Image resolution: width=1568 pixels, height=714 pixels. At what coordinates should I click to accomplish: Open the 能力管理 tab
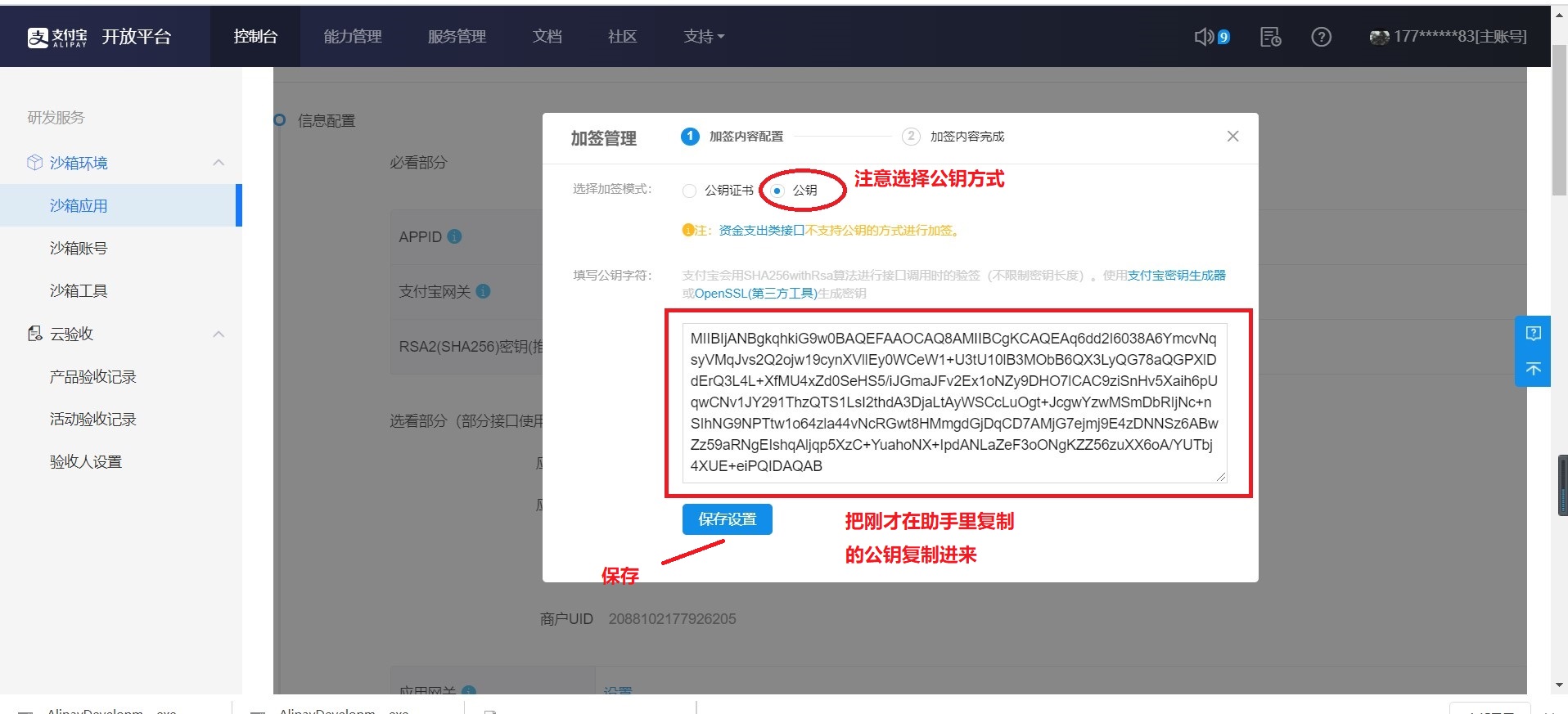point(353,37)
